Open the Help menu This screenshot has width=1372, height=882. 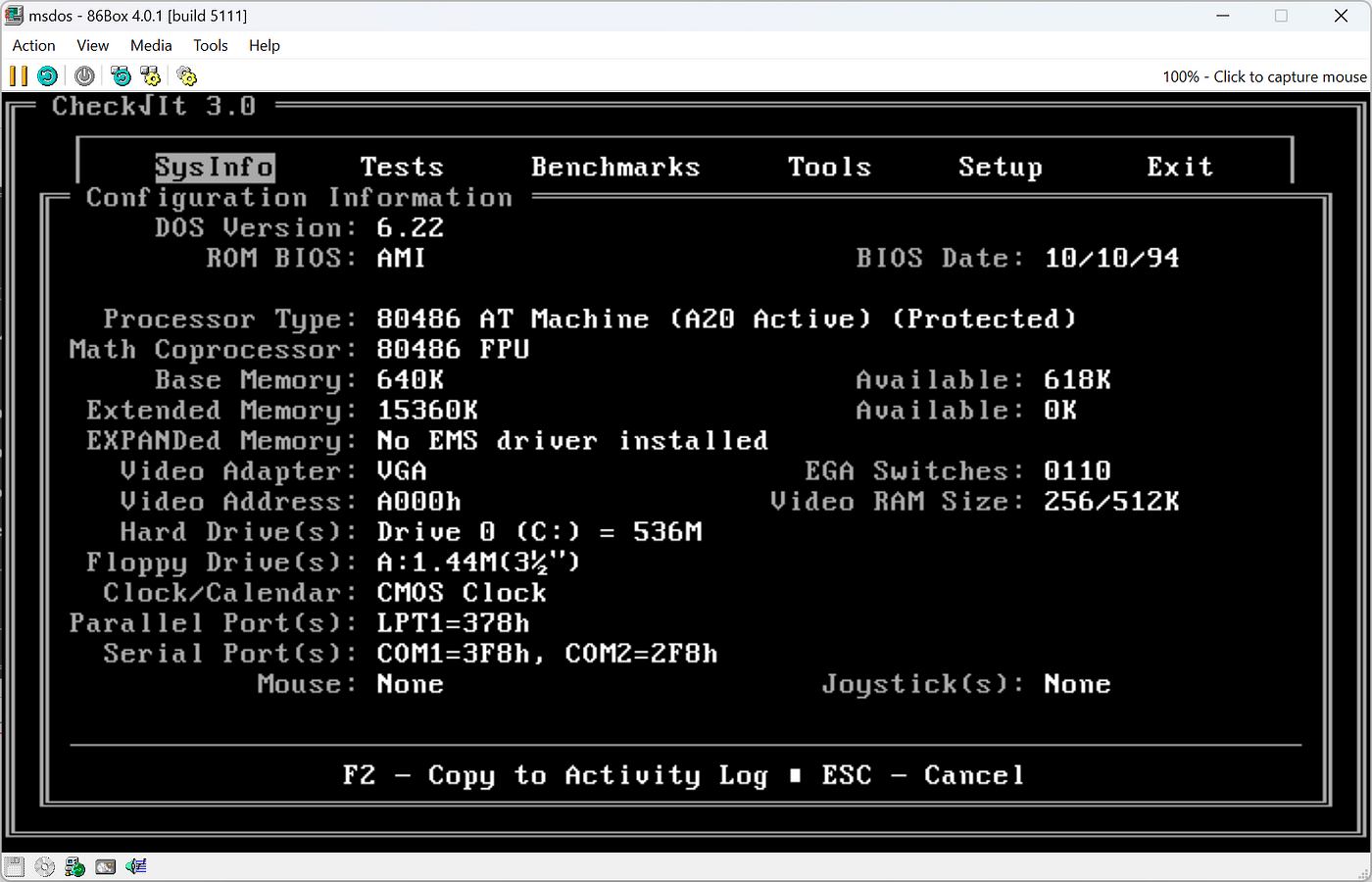[264, 45]
